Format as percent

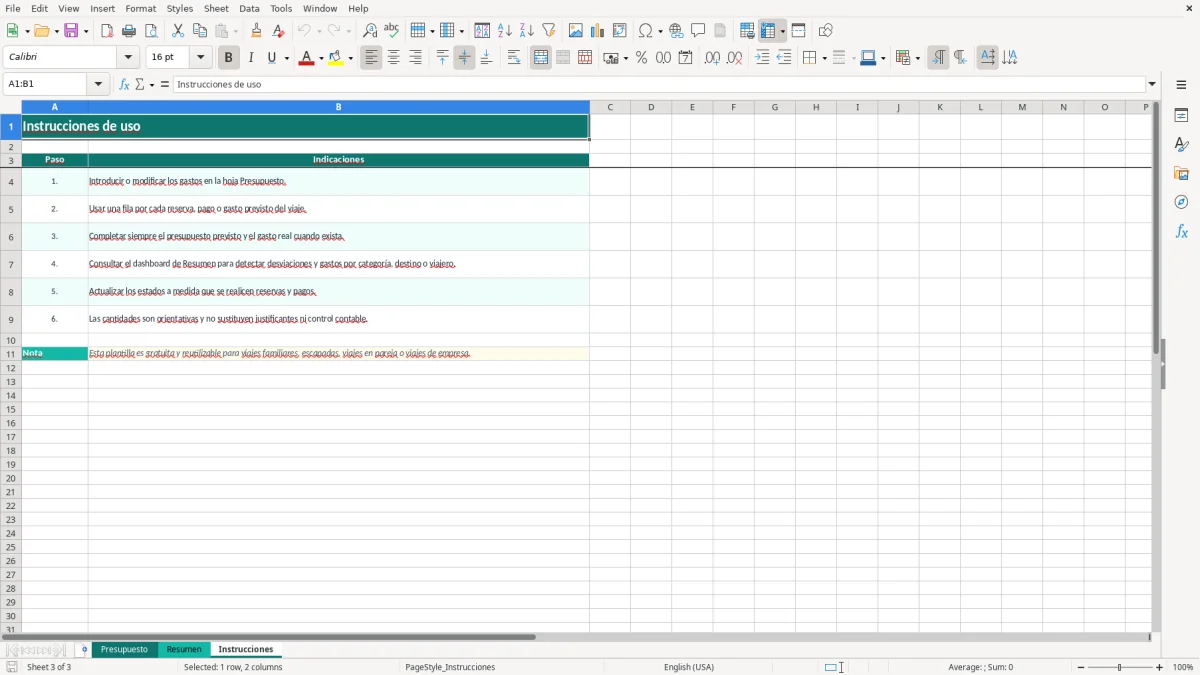[x=642, y=58]
